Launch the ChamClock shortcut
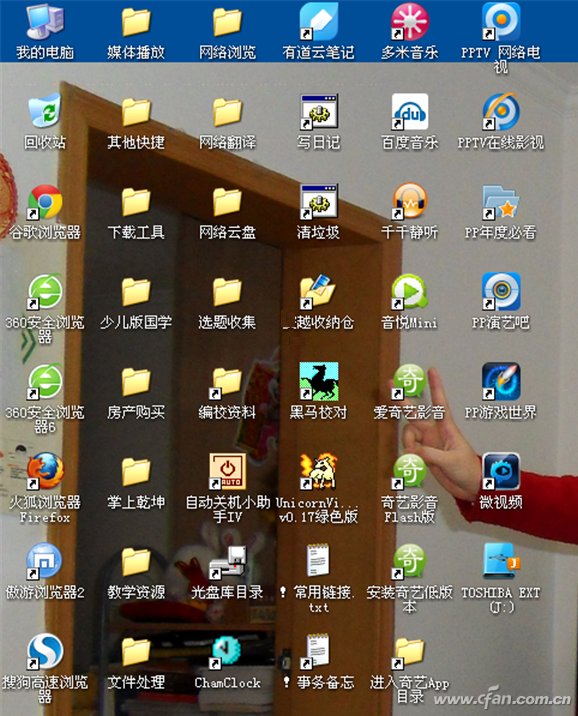 pyautogui.click(x=227, y=651)
